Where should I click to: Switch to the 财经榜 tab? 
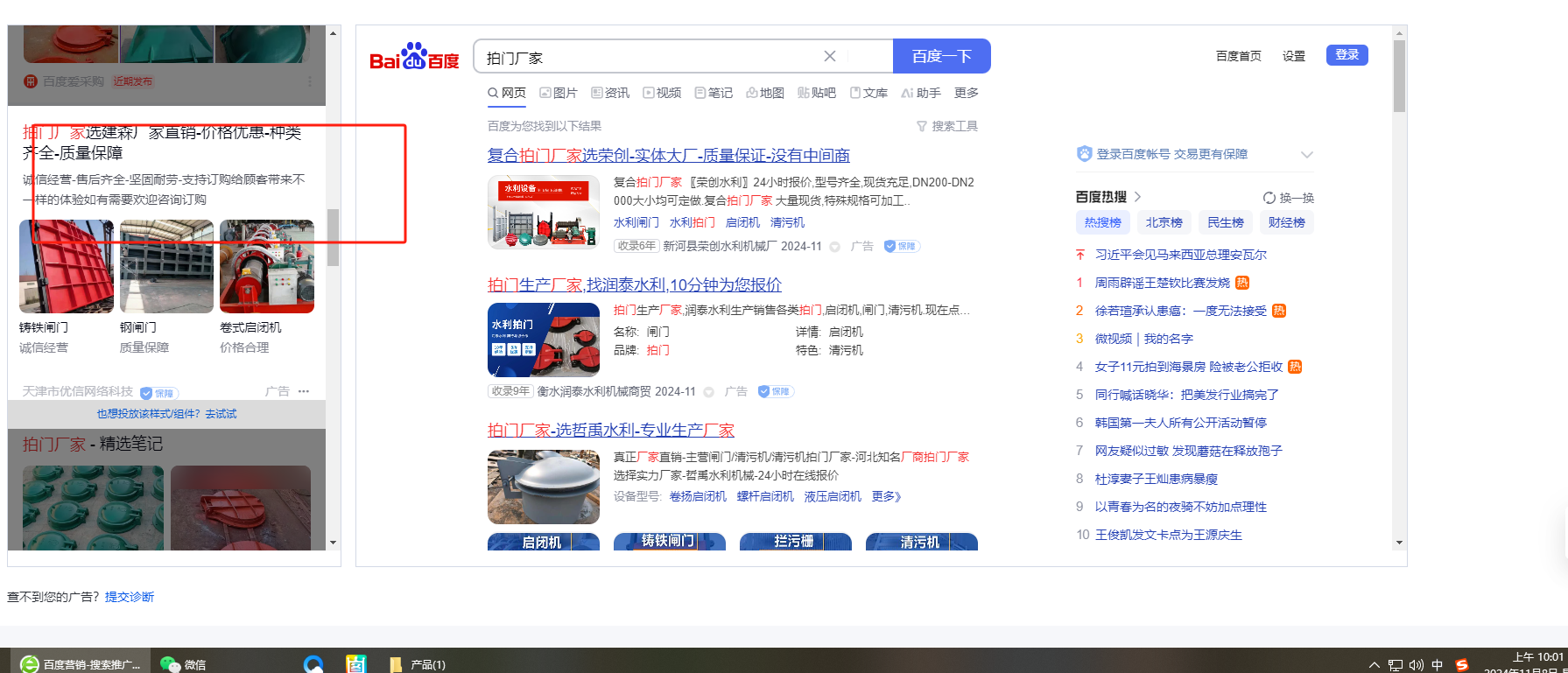tap(1287, 222)
